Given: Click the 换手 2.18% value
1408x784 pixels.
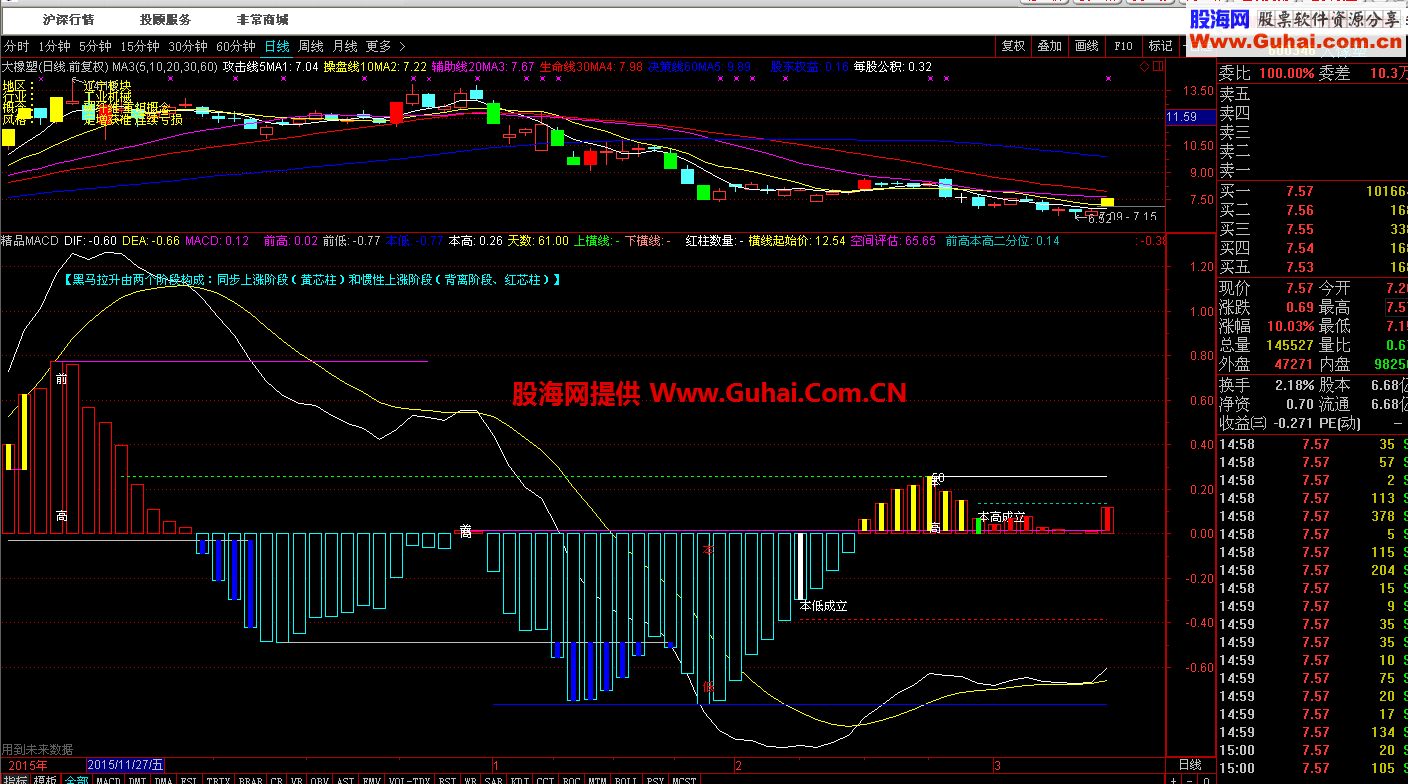Looking at the screenshot, I should (1293, 385).
